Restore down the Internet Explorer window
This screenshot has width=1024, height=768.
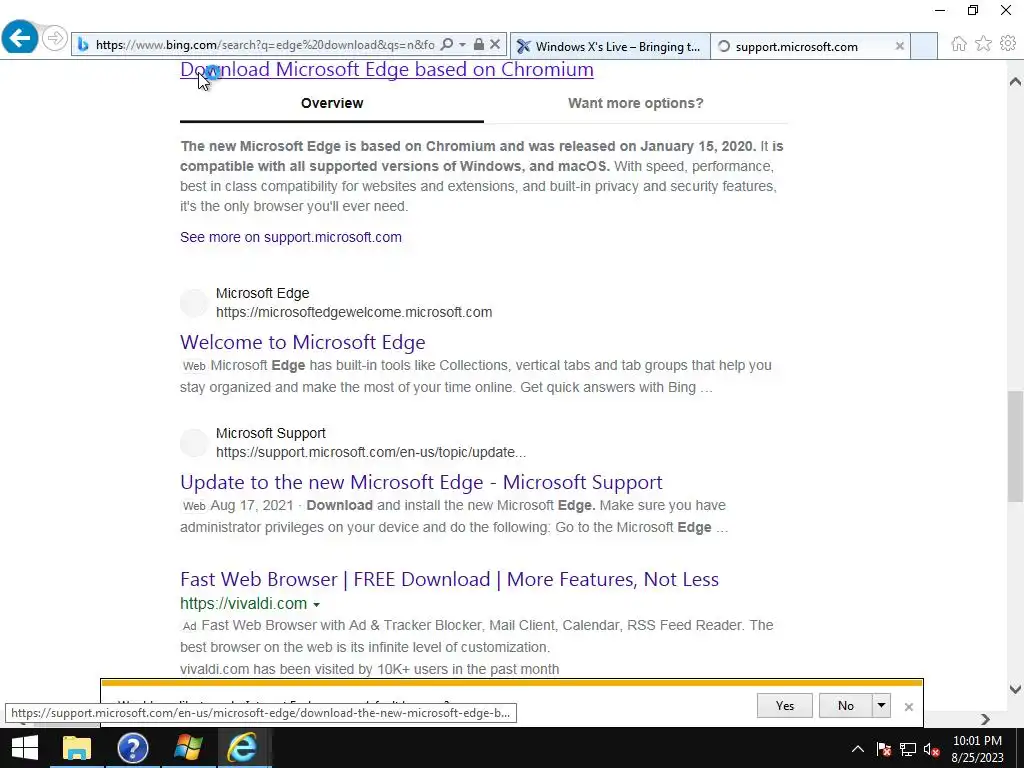point(973,10)
